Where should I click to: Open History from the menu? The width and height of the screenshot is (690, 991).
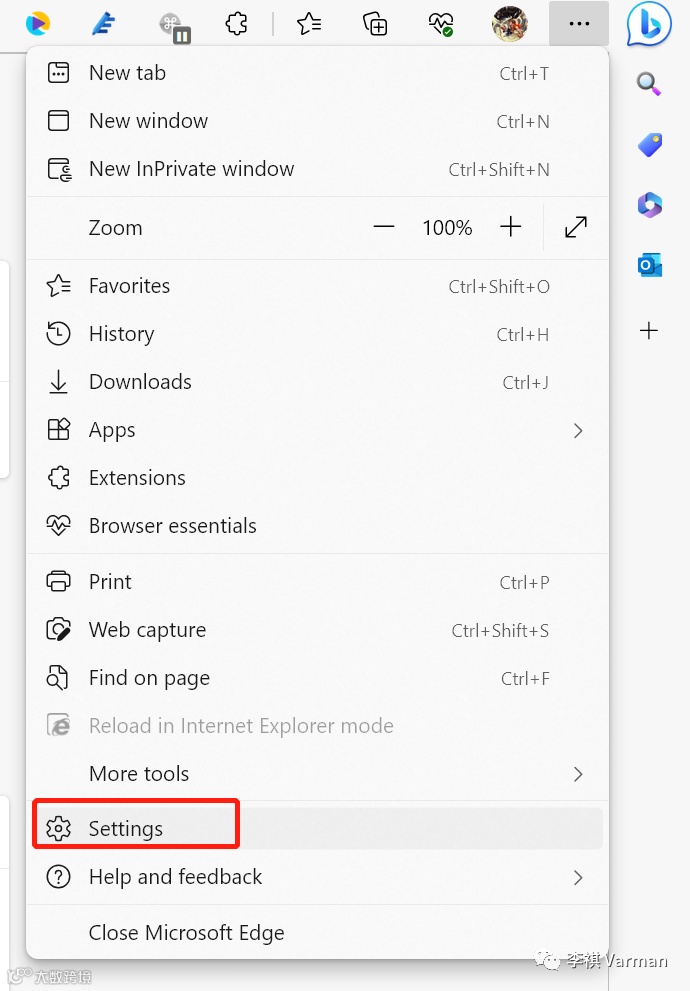tap(317, 334)
